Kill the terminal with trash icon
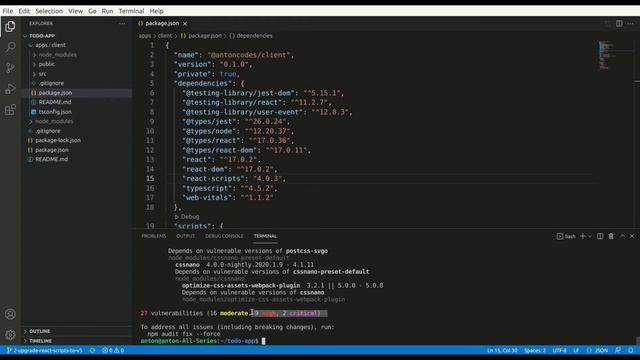 coord(611,236)
